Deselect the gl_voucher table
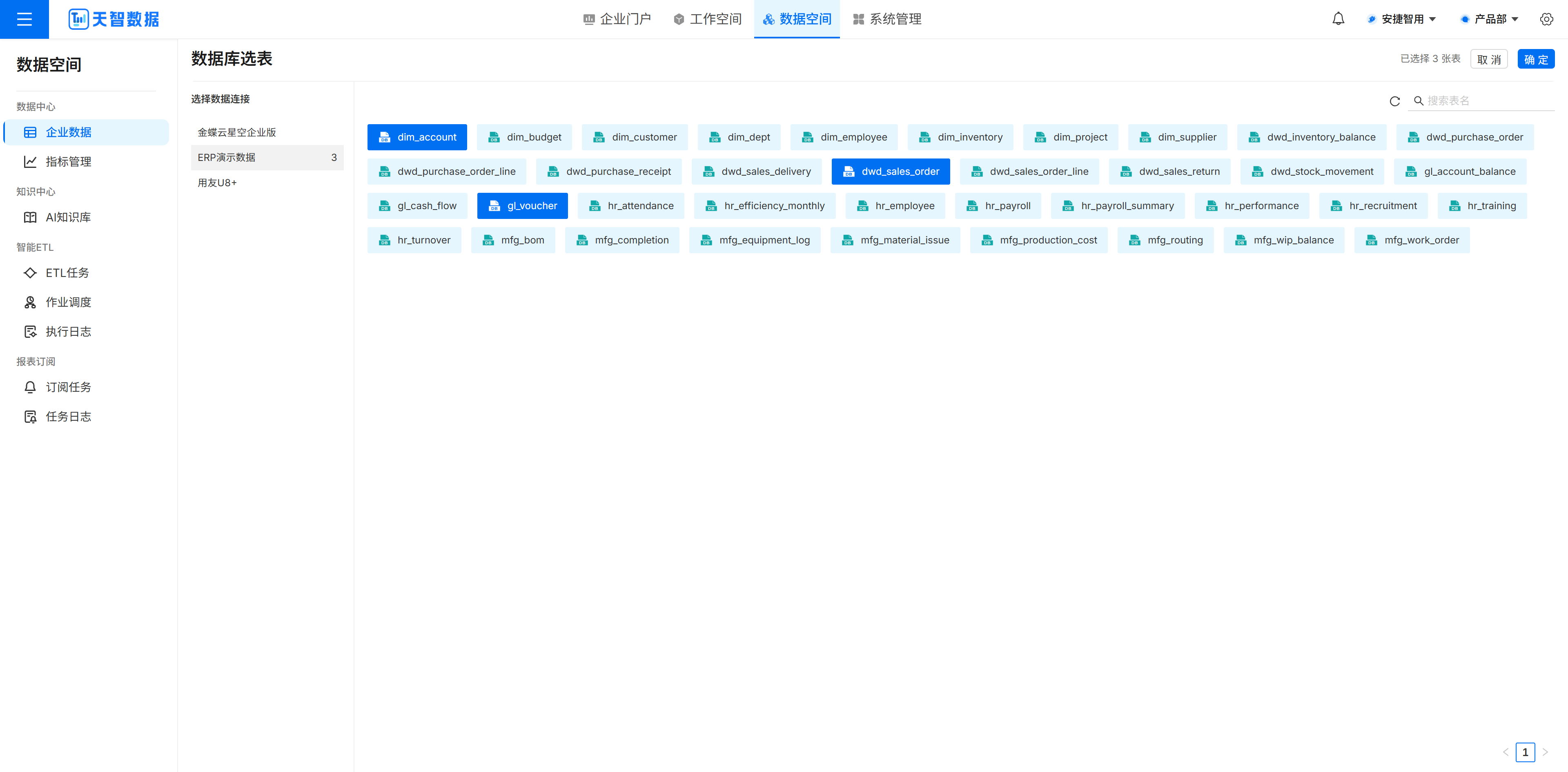This screenshot has height=772, width=1568. 522,206
